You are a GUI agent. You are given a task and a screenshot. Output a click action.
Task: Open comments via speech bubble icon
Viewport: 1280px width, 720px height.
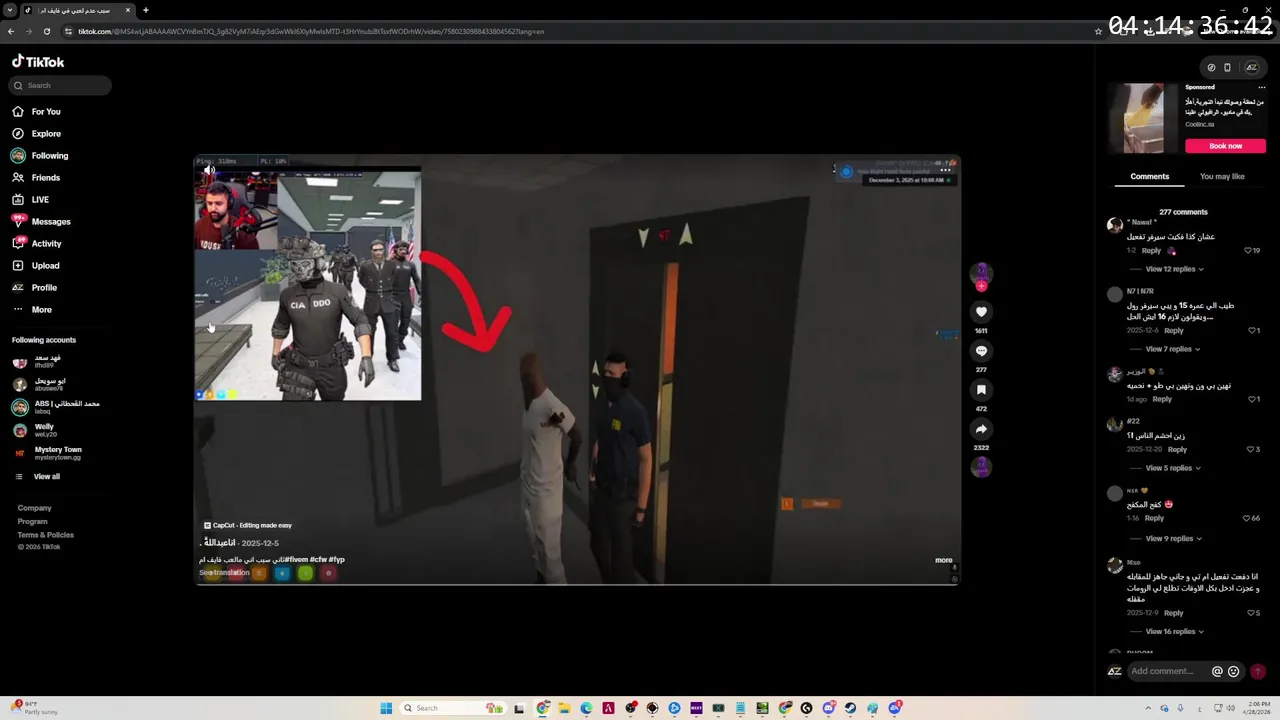(x=981, y=351)
